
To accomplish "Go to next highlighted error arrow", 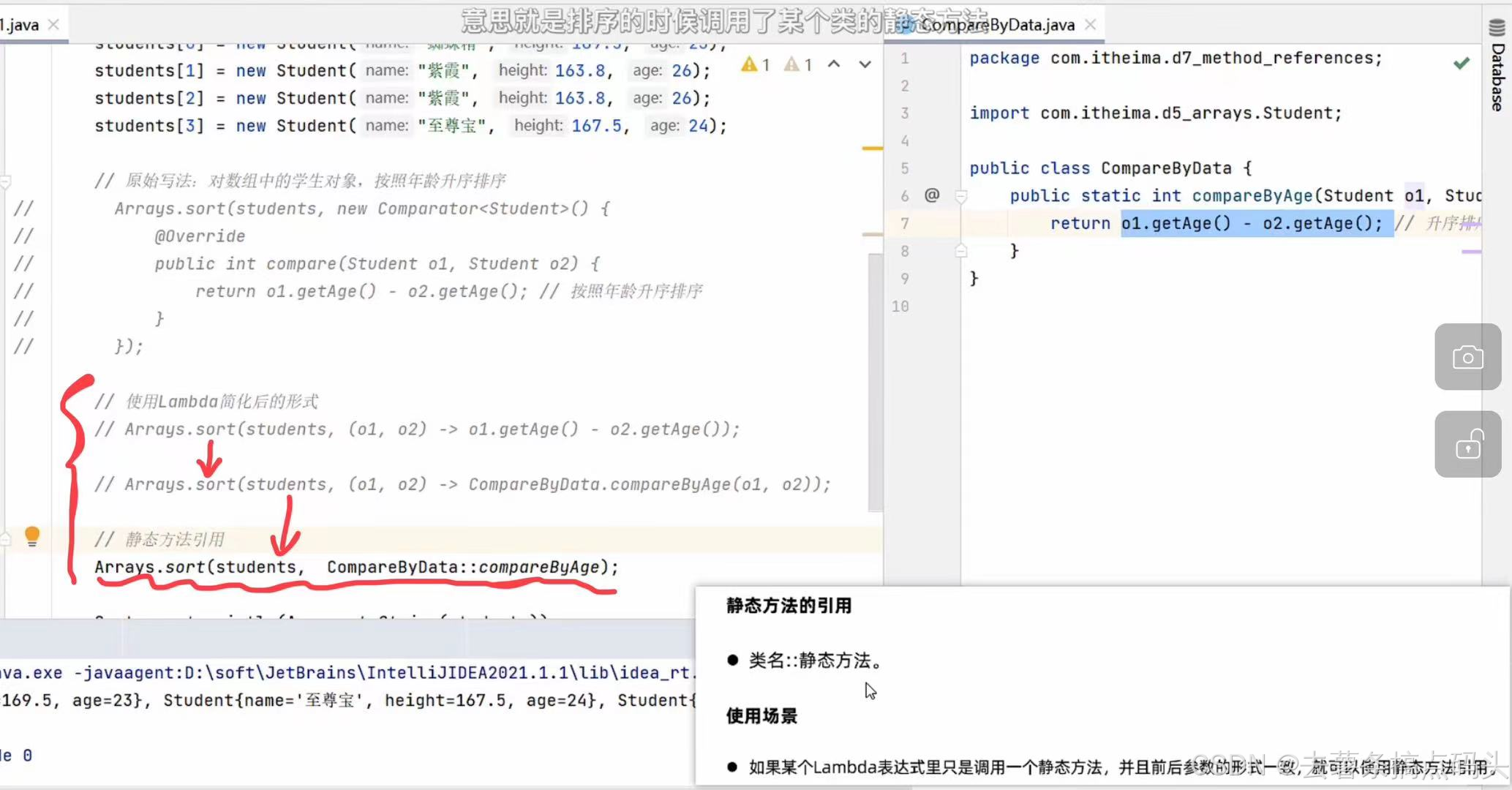I will point(865,64).
